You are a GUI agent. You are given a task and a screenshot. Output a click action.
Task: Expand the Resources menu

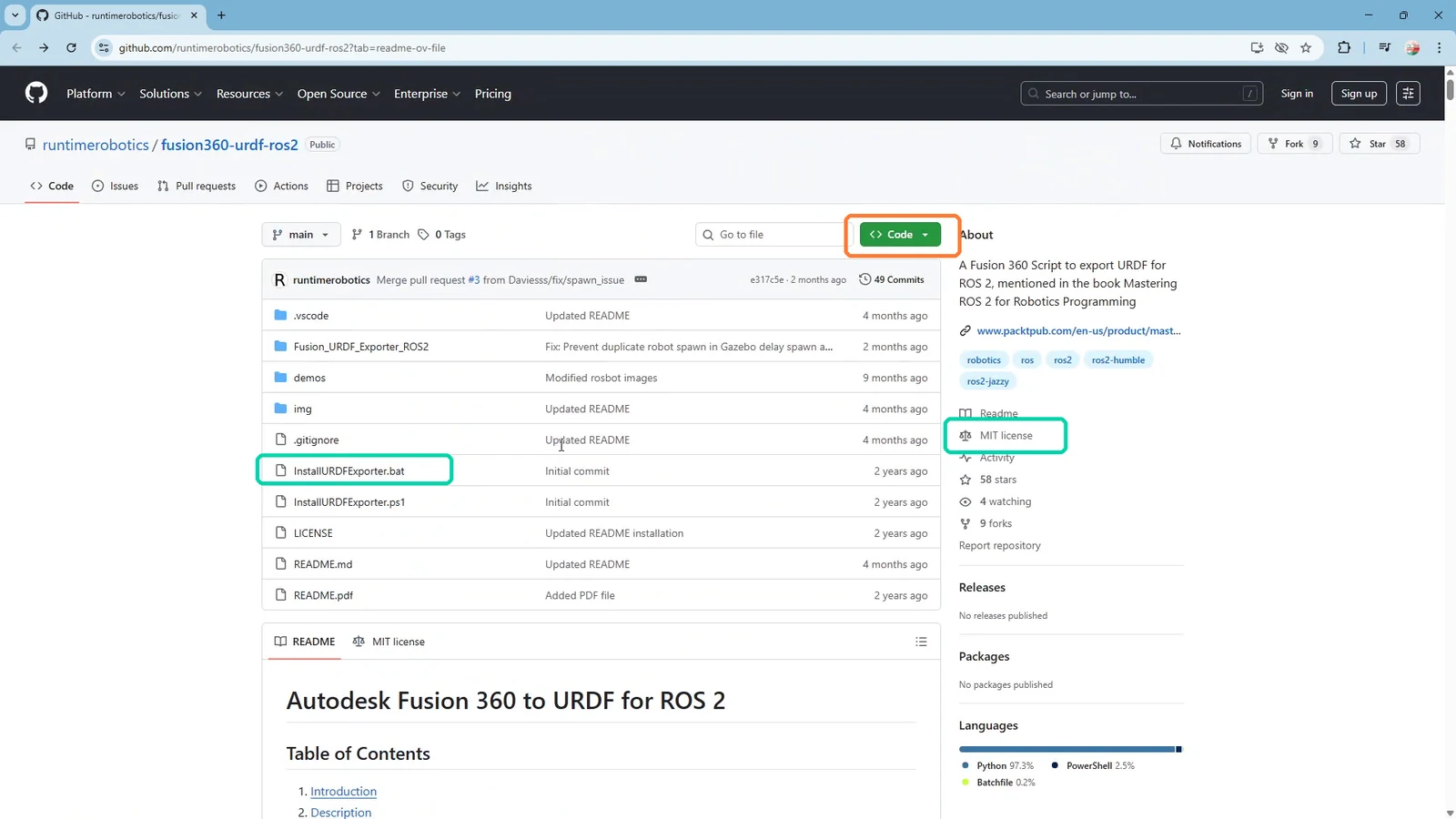tap(249, 94)
